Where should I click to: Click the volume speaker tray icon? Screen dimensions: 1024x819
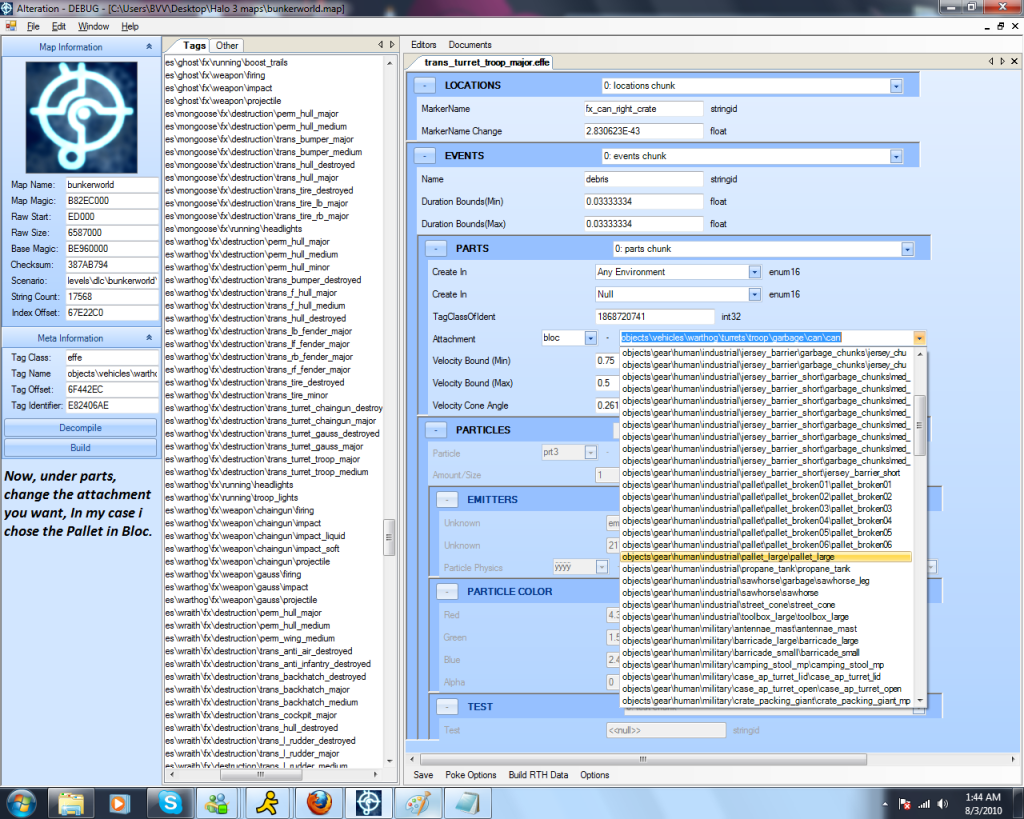[942, 804]
